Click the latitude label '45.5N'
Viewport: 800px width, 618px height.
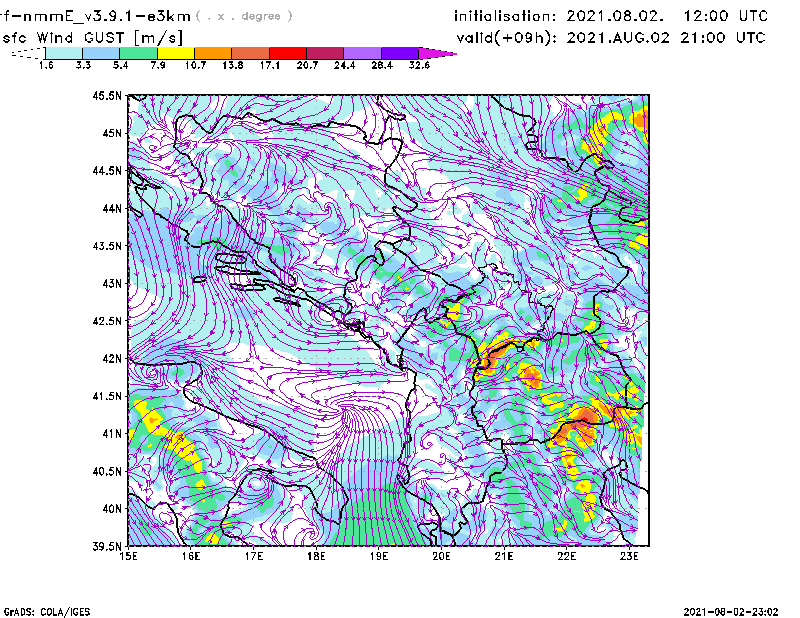pyautogui.click(x=107, y=95)
